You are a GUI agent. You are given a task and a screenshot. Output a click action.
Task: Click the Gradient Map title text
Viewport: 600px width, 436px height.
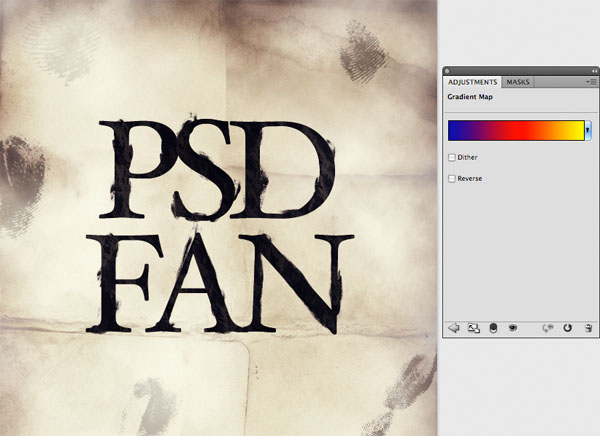pos(470,97)
